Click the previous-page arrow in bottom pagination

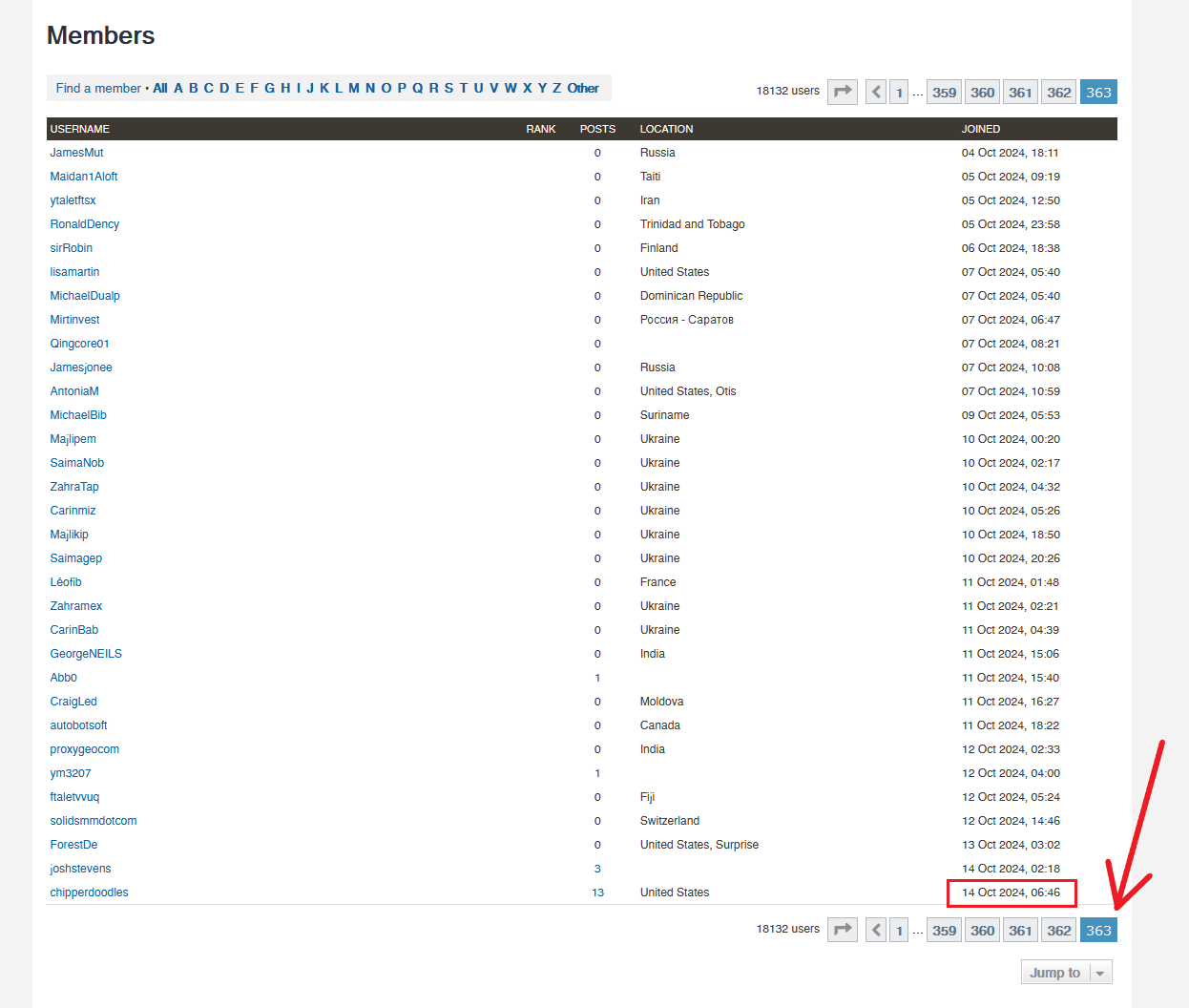[x=875, y=929]
